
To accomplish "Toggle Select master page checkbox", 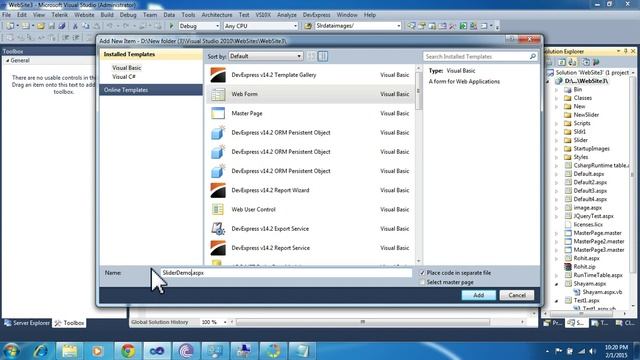I will point(422,282).
